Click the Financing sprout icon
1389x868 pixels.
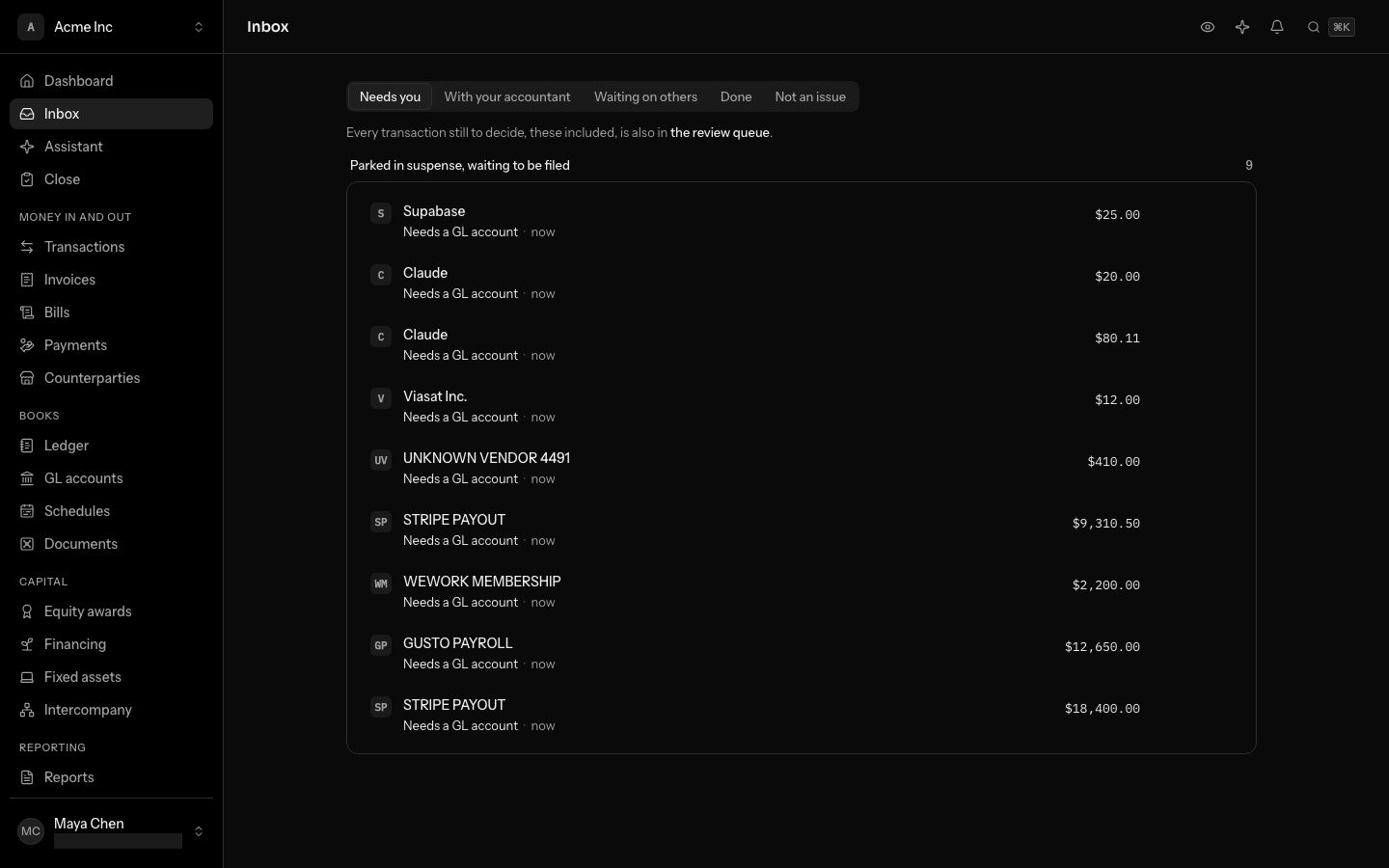pyautogui.click(x=27, y=644)
